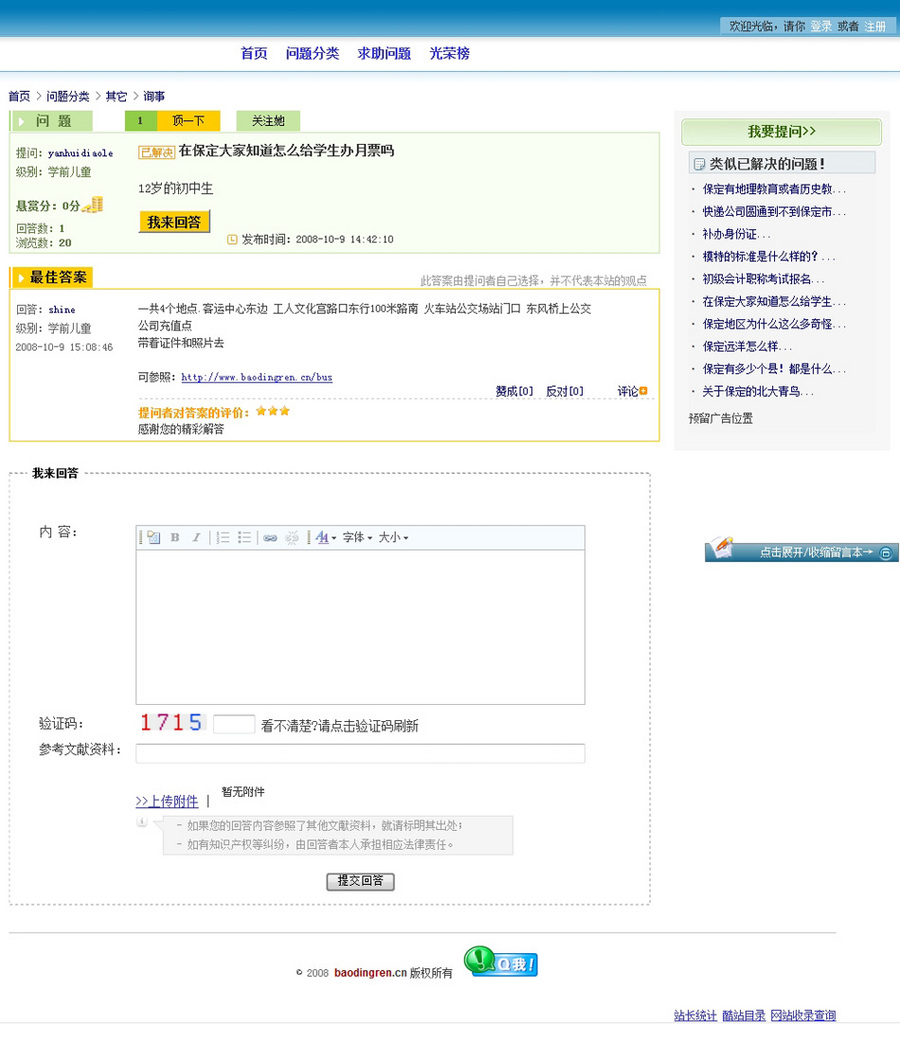Click the 点击展开/收缩留言本 banner
Viewport: 900px width, 1064px height.
(802, 550)
